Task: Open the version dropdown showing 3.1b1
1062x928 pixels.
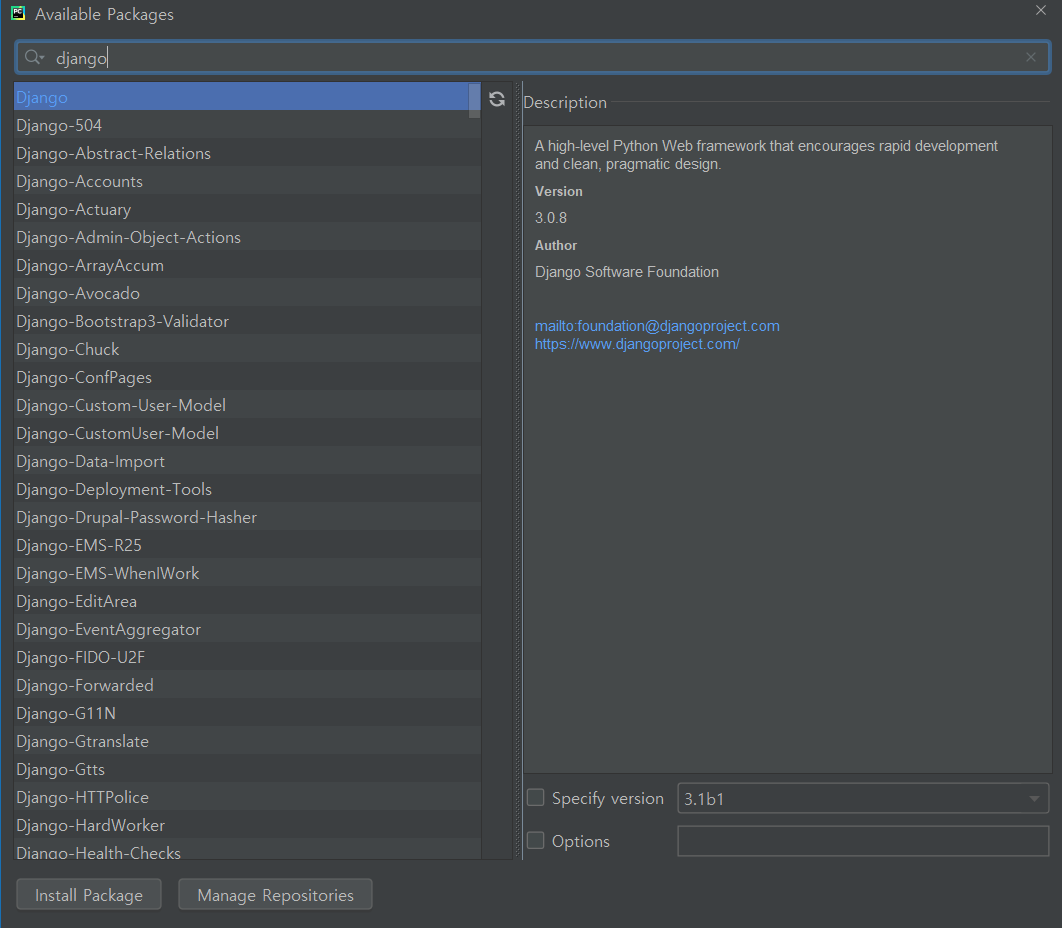Action: 863,799
